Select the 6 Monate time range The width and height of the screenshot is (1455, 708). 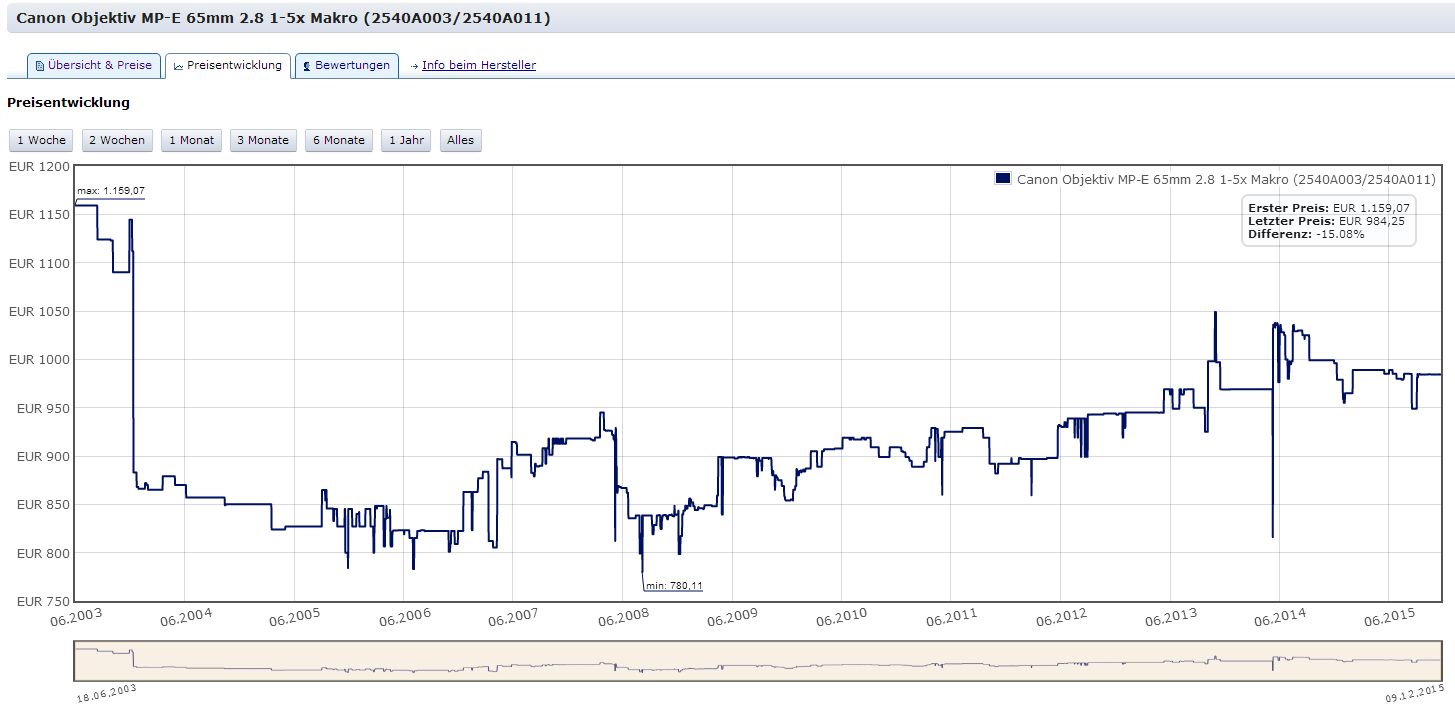pyautogui.click(x=339, y=140)
